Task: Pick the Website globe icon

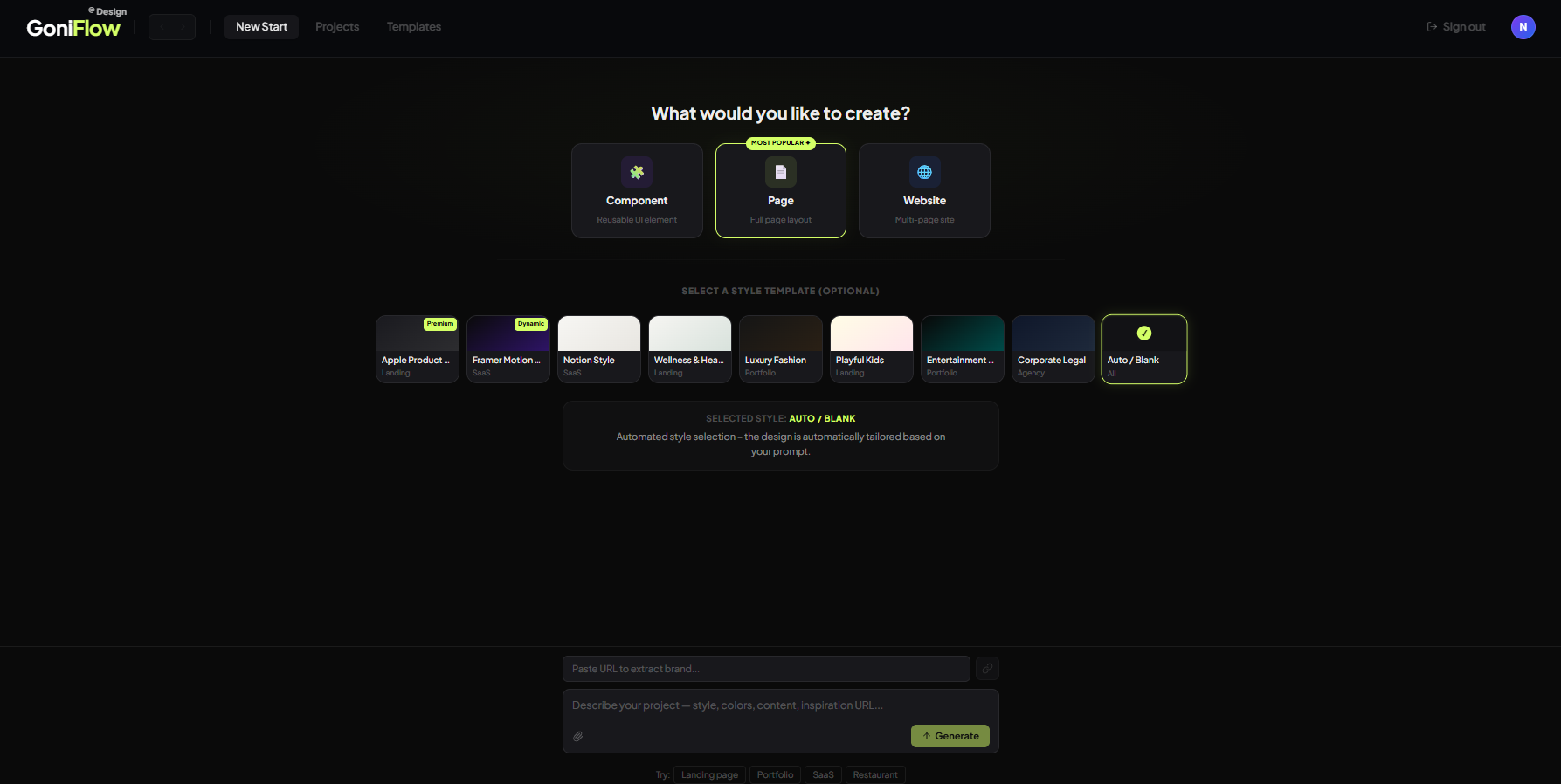Action: (x=924, y=172)
